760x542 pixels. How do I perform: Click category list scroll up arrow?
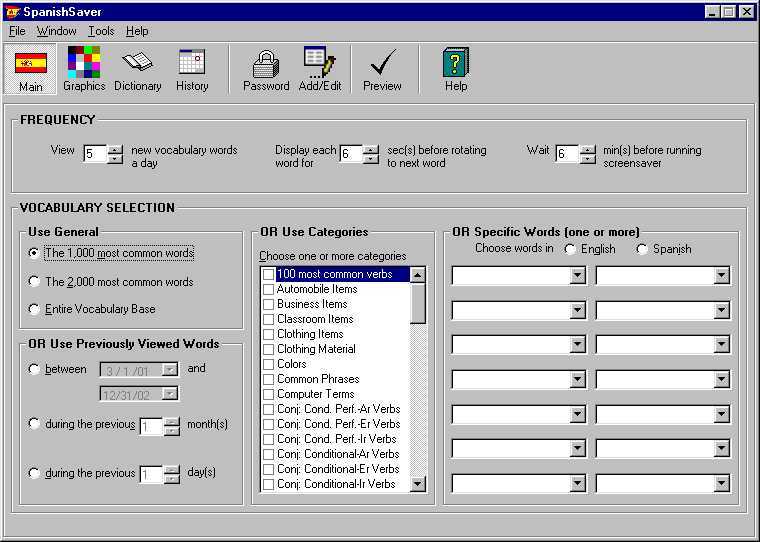tap(418, 275)
